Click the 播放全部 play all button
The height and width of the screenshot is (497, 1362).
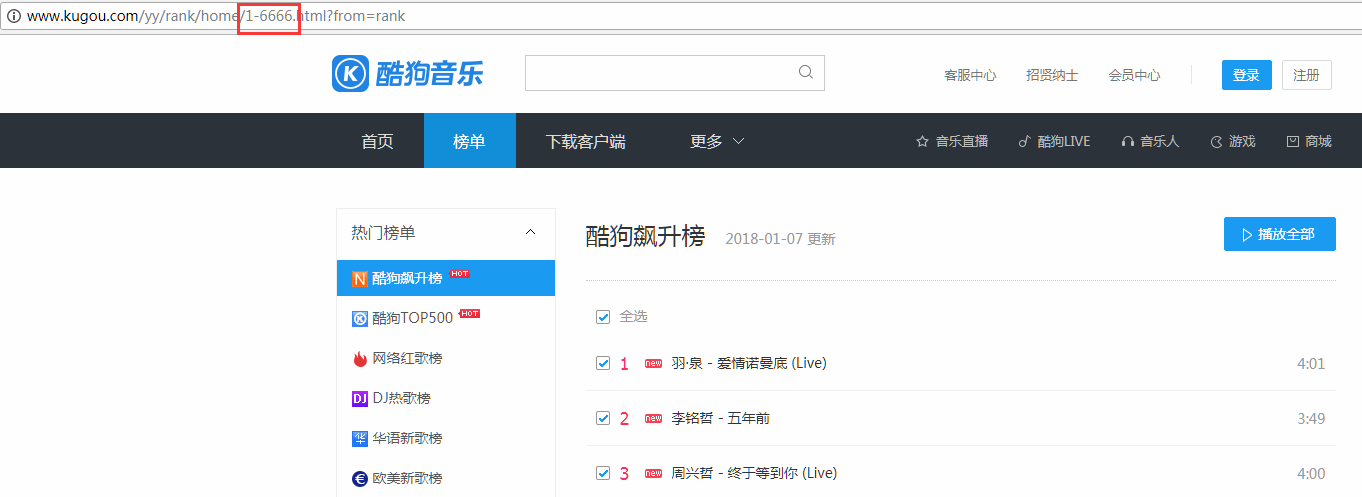coord(1280,234)
